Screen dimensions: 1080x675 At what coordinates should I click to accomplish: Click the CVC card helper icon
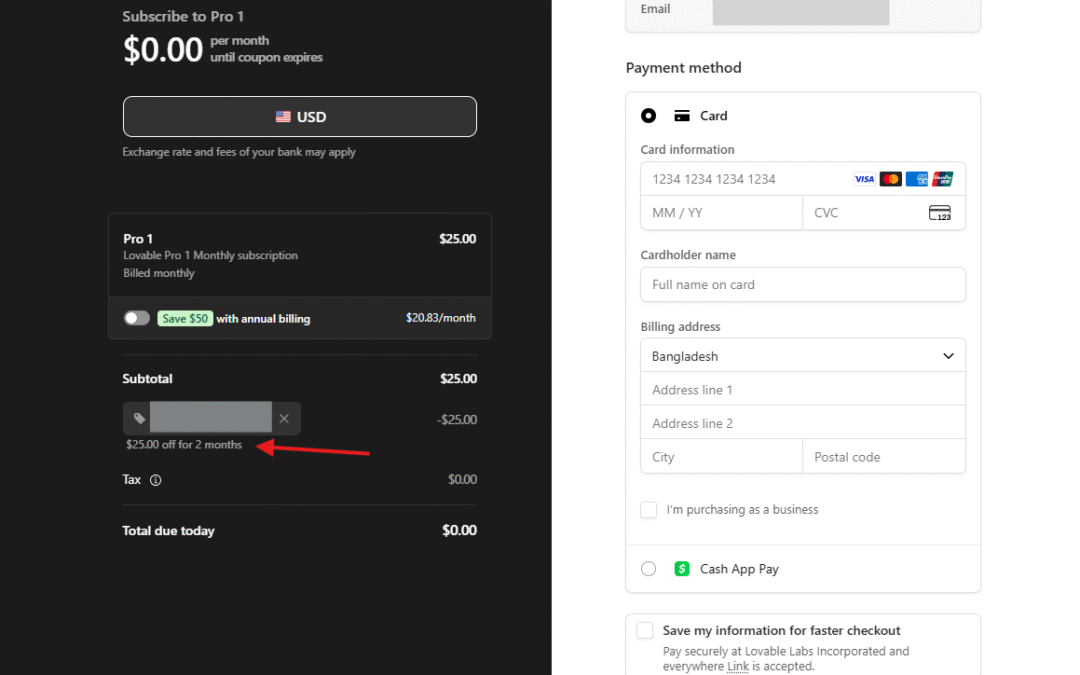click(939, 213)
